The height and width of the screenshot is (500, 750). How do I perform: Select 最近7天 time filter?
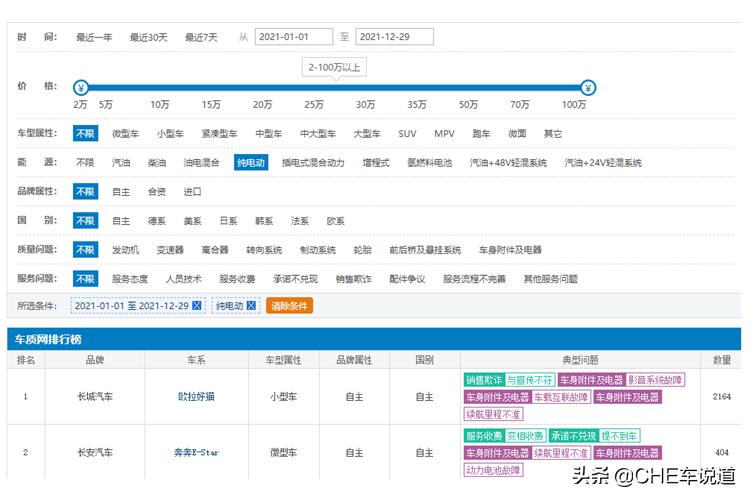point(201,37)
